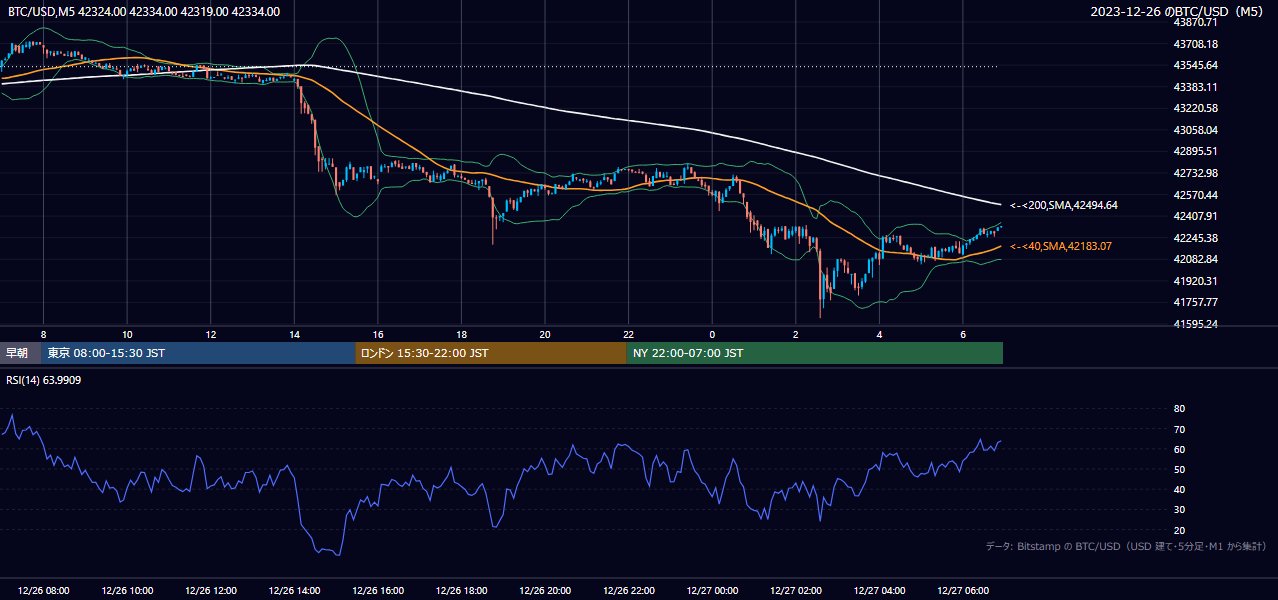The height and width of the screenshot is (600, 1278).
Task: Click the BTC/USD,M5 OHLC header text
Action: pos(144,12)
